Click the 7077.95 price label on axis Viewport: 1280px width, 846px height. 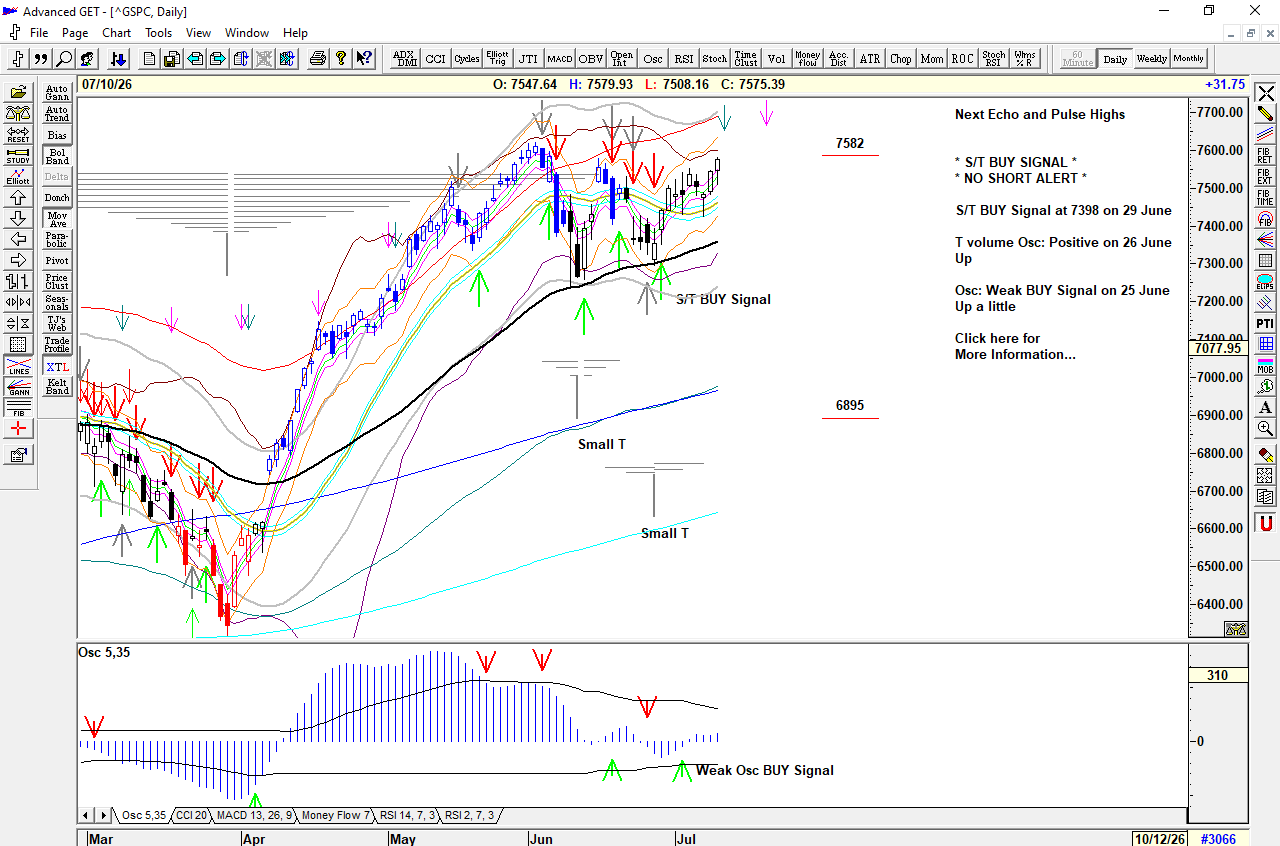point(1217,348)
